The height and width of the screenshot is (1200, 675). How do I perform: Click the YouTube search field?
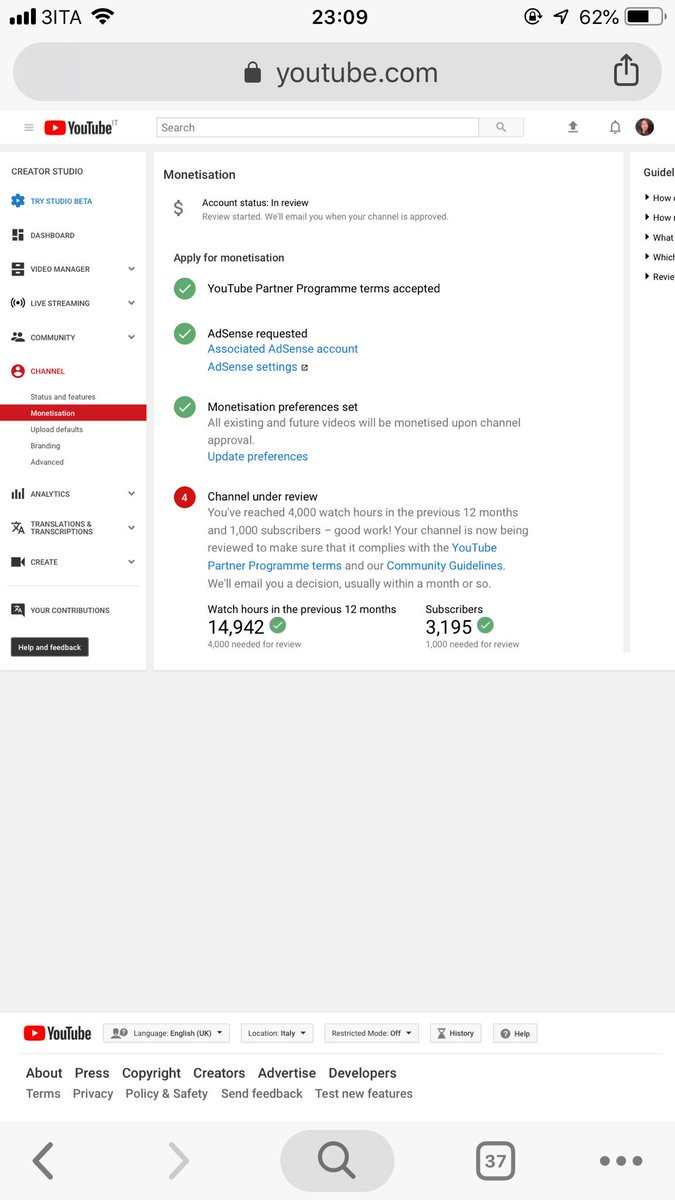click(318, 127)
